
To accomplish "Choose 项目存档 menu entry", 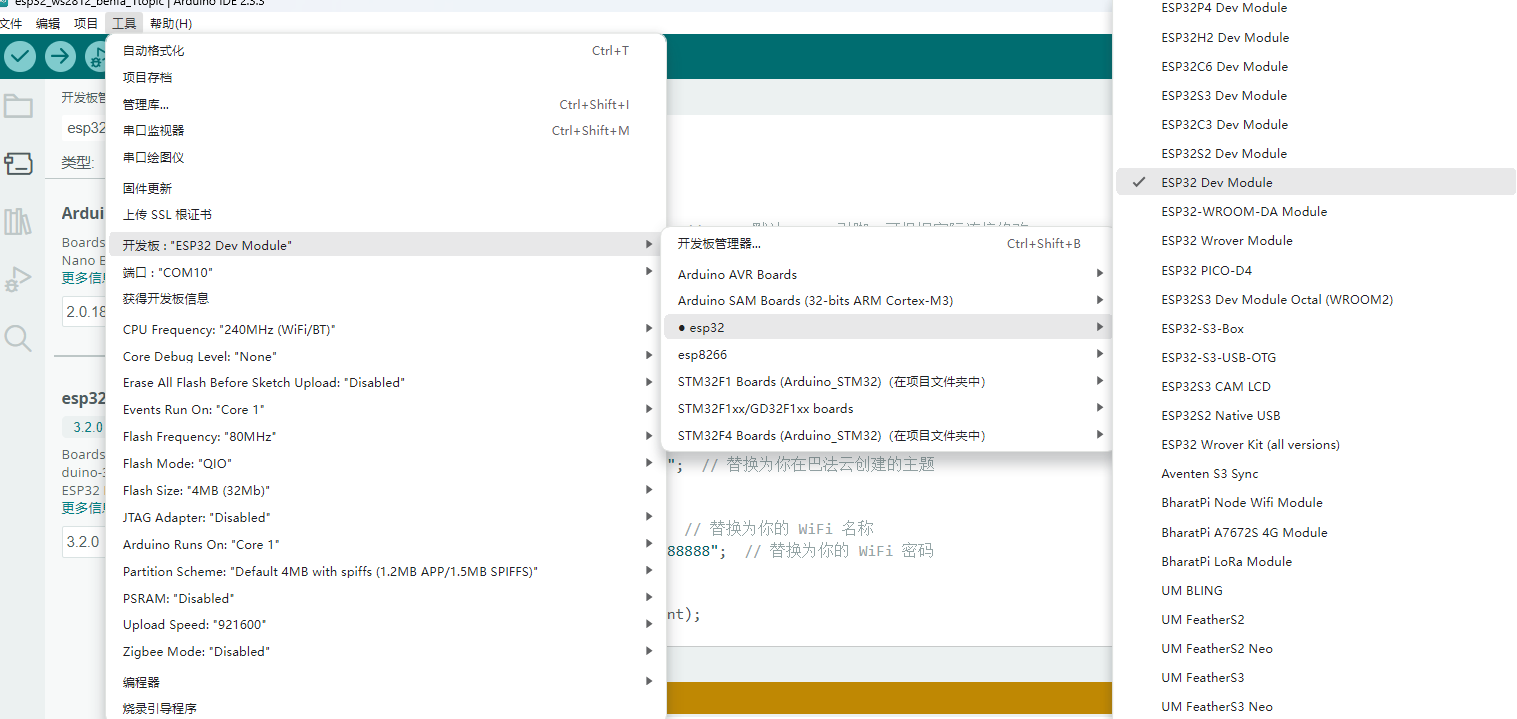I will [386, 77].
